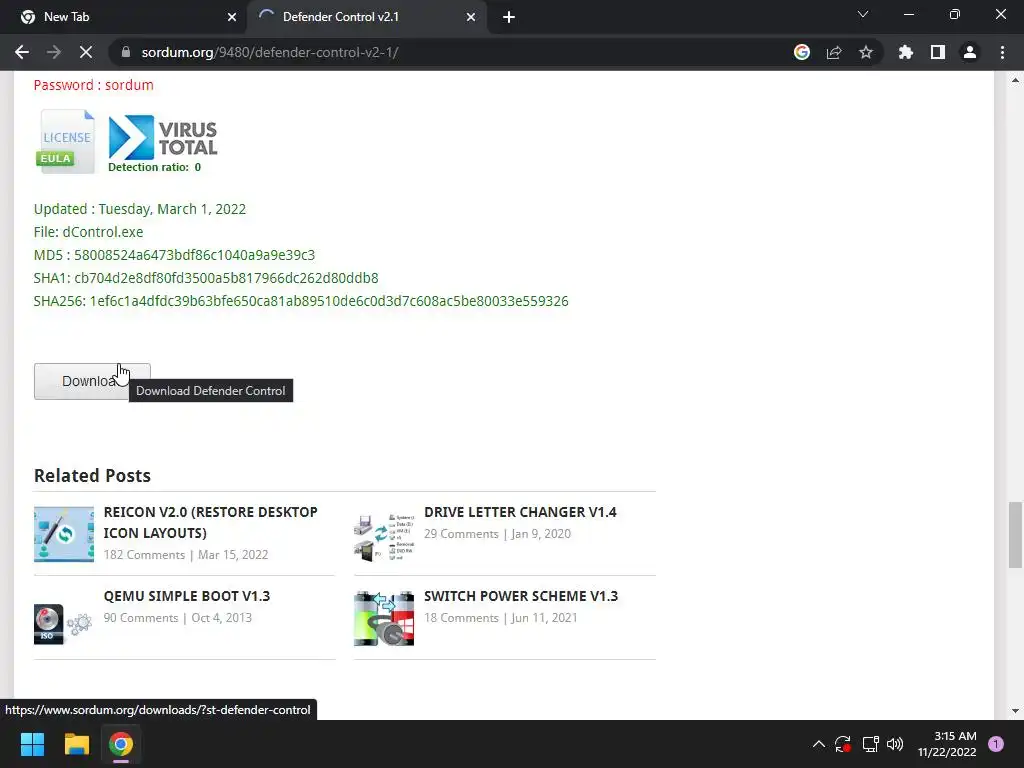Open Switch Power Scheme V1.3 post

[x=521, y=596]
